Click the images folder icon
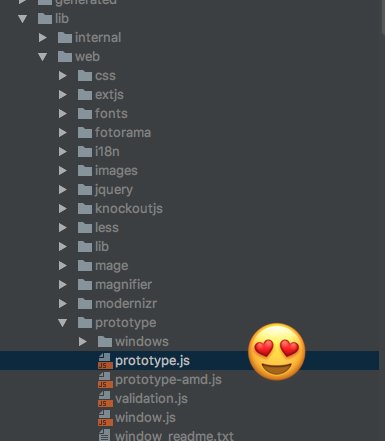 (x=85, y=170)
